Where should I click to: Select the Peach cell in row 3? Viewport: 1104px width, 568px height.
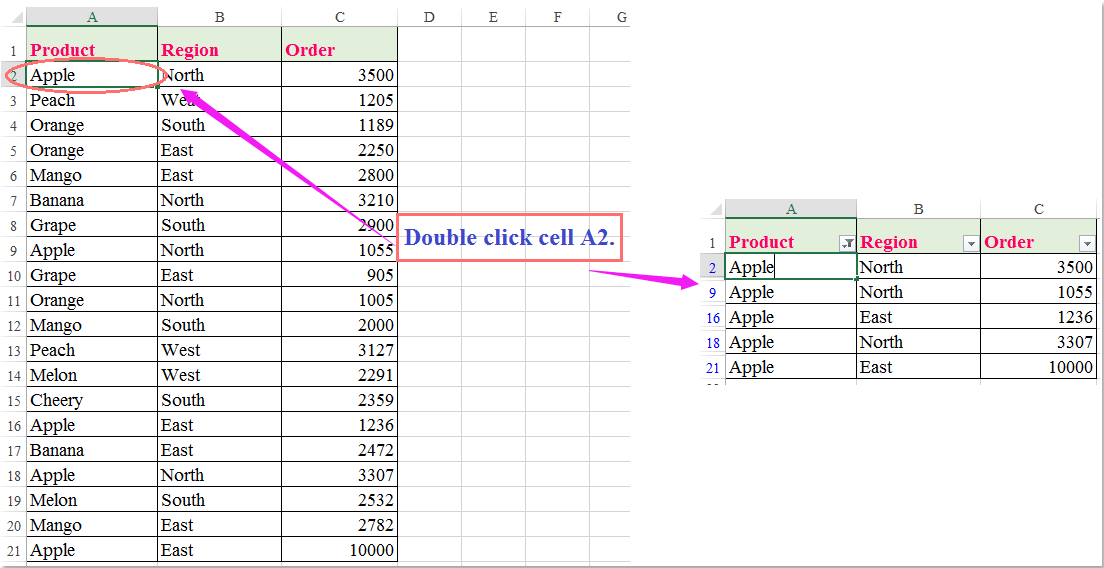(x=91, y=100)
